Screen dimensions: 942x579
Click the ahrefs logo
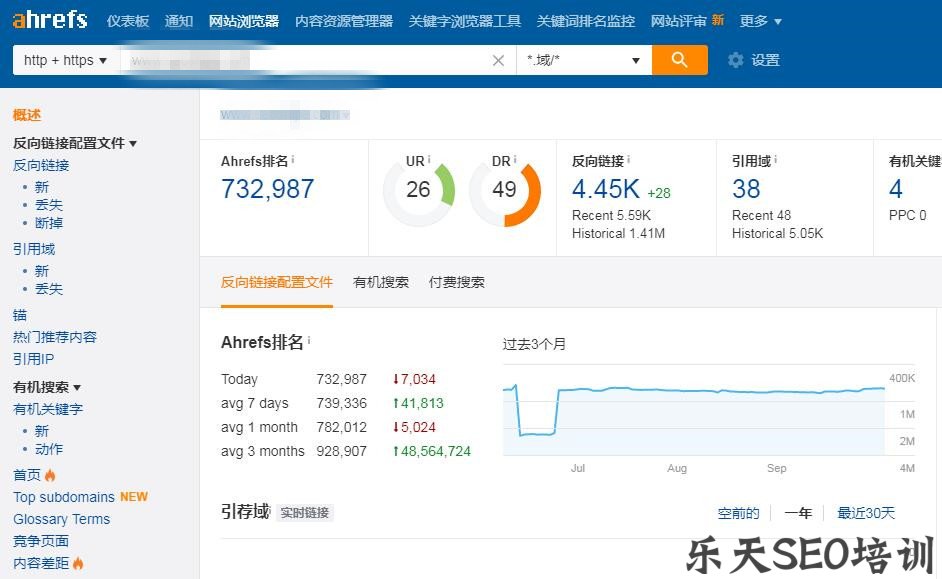coord(50,18)
